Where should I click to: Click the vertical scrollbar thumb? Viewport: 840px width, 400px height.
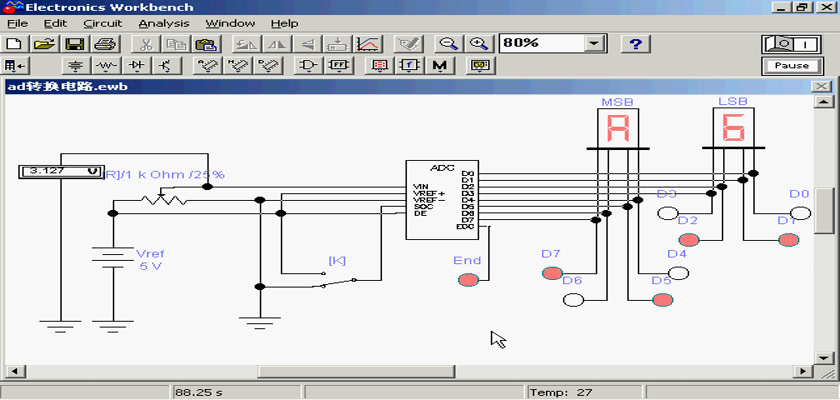pos(823,210)
